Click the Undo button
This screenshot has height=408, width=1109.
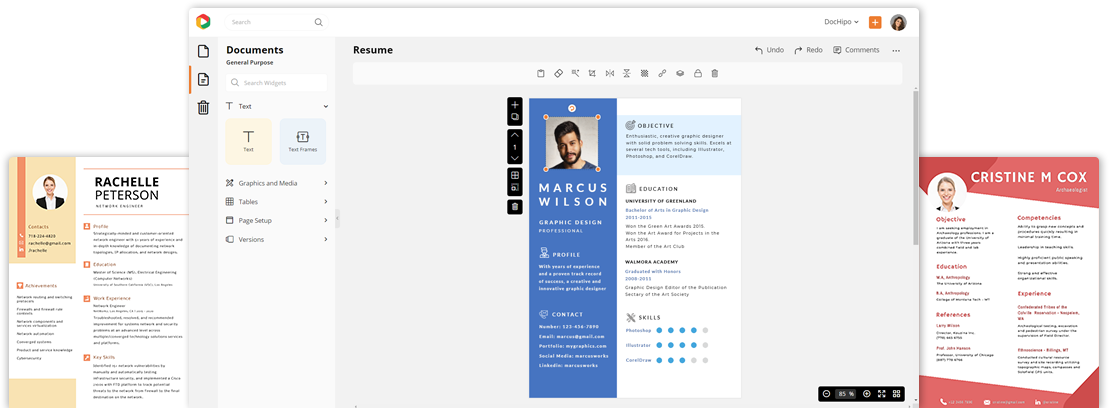[x=769, y=50]
